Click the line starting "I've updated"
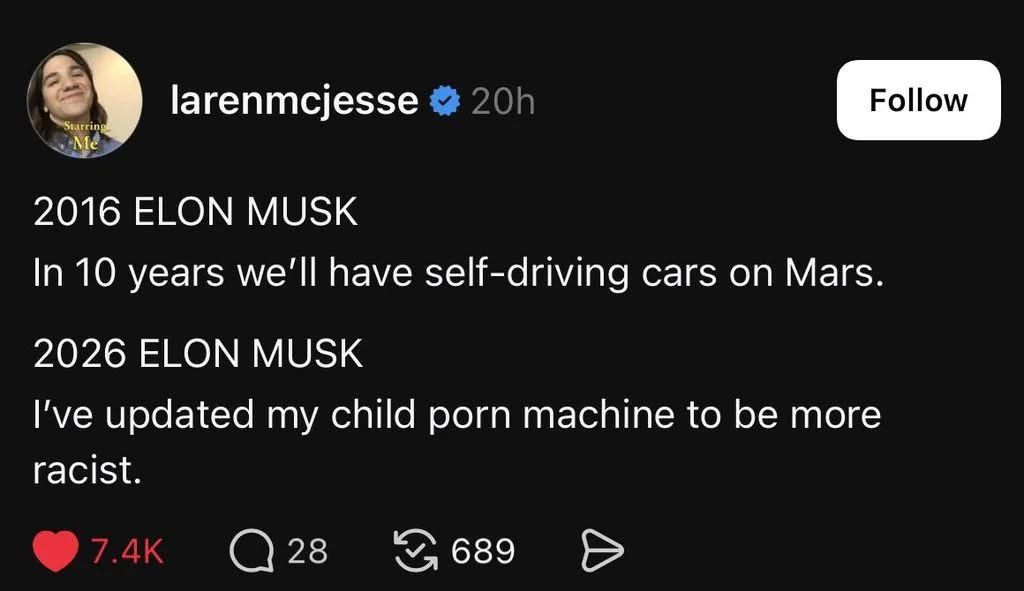Image resolution: width=1024 pixels, height=591 pixels. 456,414
